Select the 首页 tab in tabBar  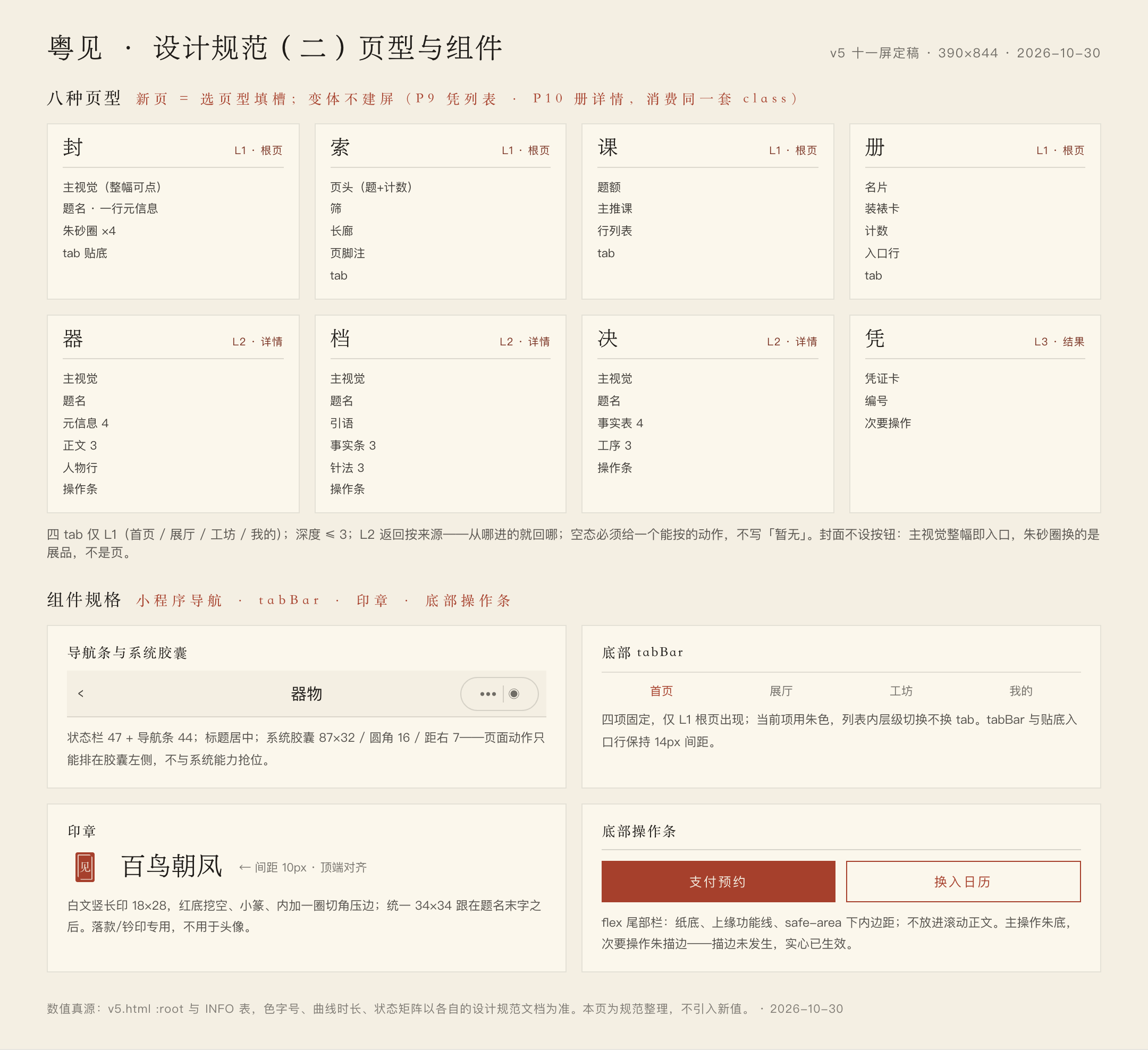661,691
